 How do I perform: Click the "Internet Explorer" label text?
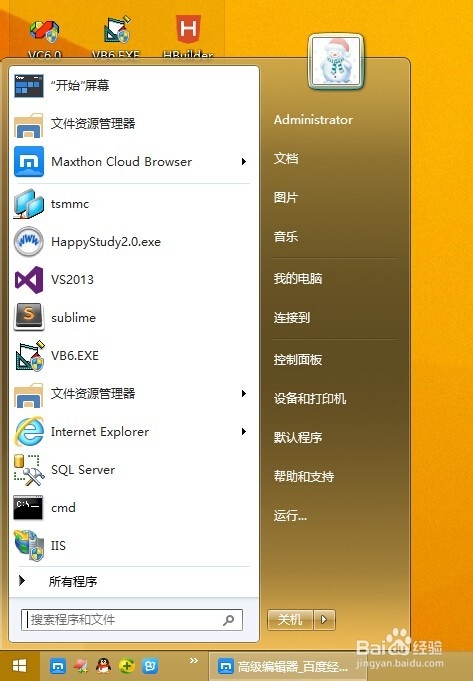(x=100, y=432)
